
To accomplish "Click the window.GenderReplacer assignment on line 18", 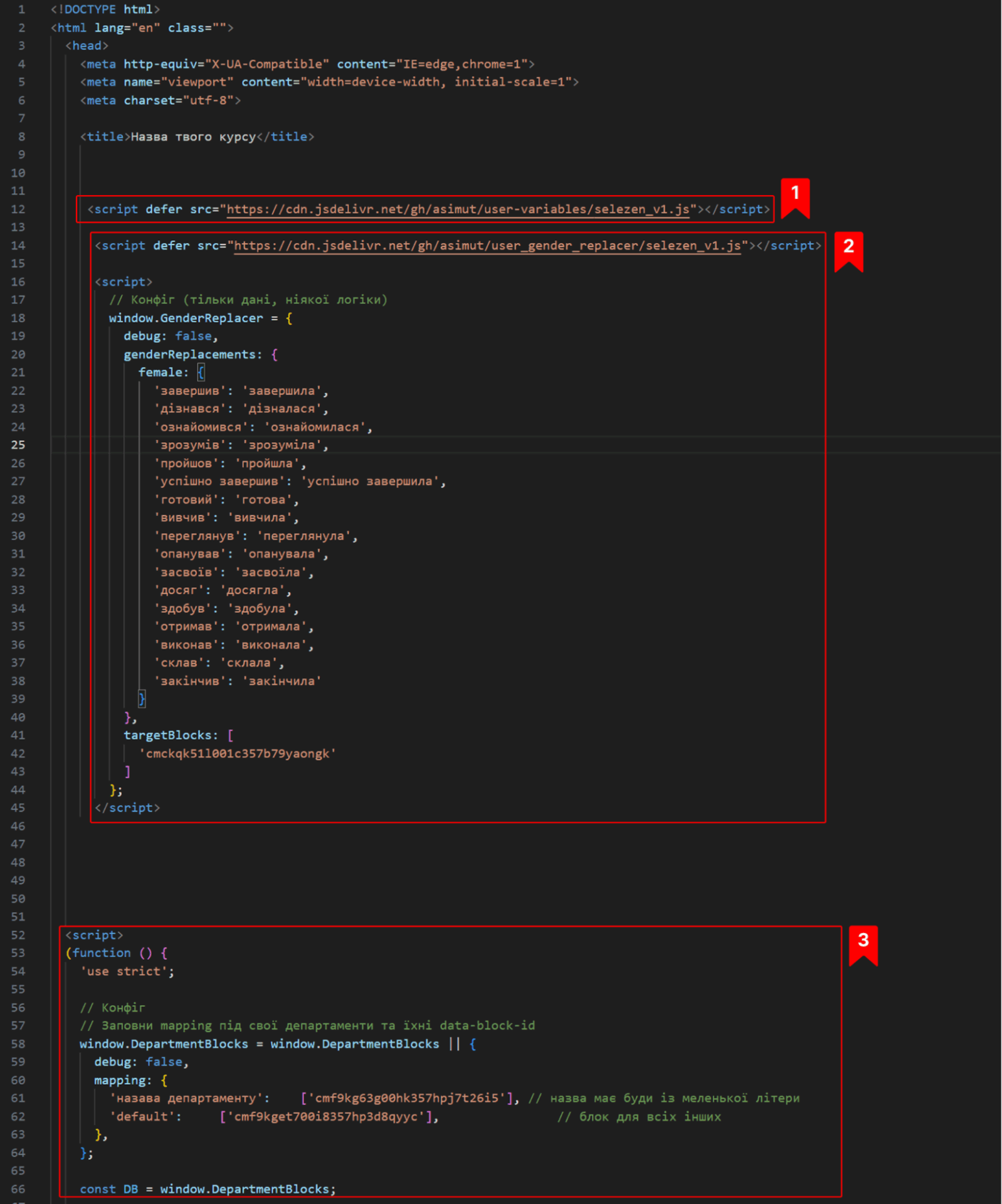I will pyautogui.click(x=186, y=319).
